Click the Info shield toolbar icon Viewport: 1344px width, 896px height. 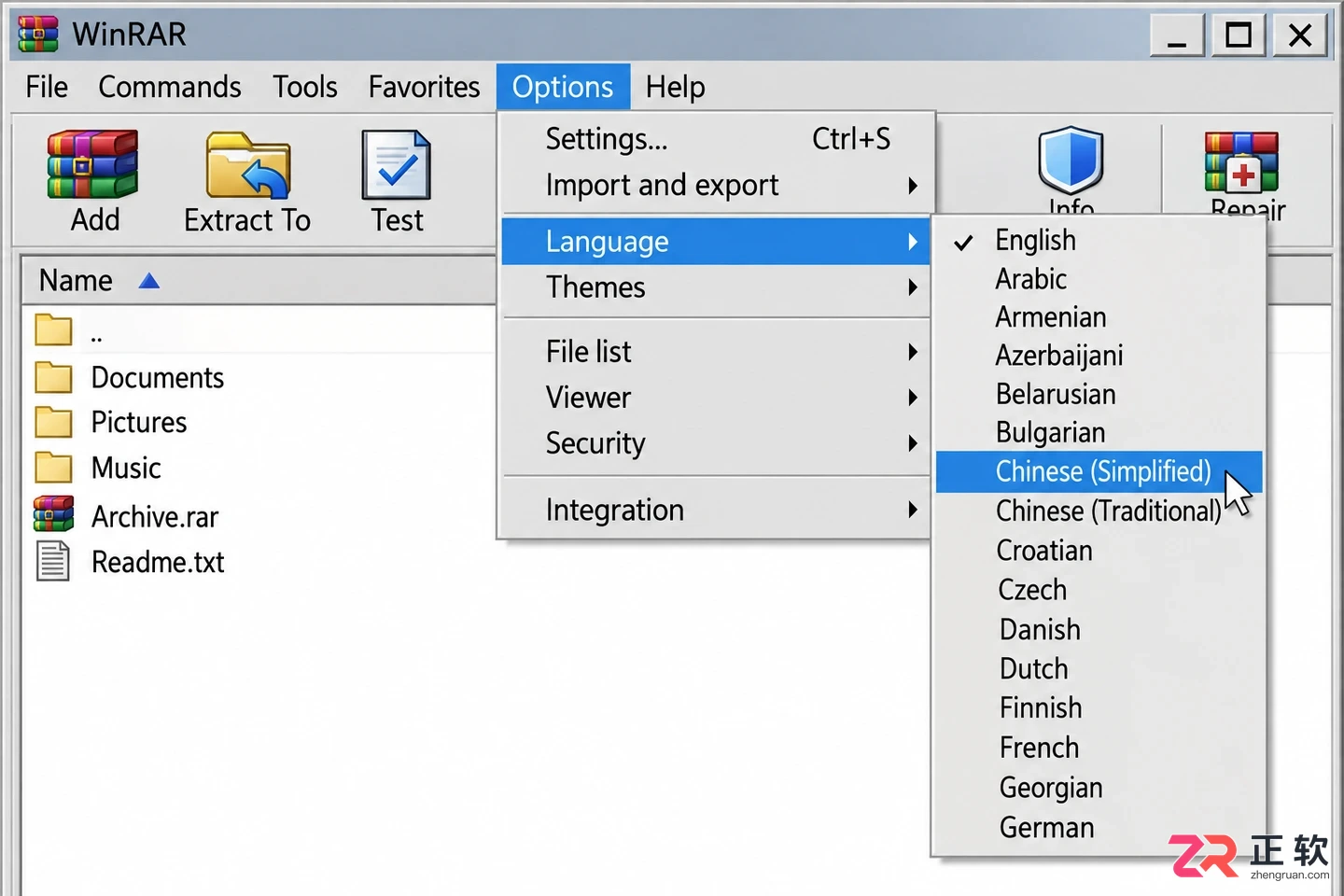[1071, 160]
